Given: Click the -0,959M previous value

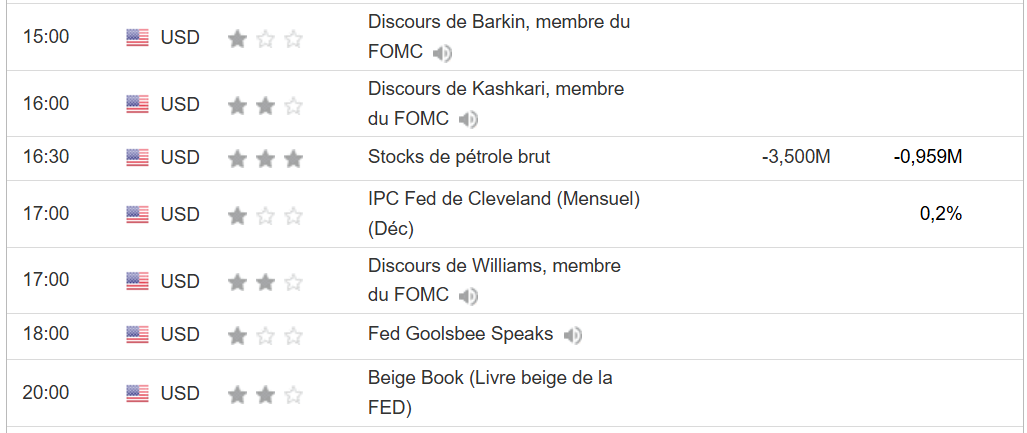Looking at the screenshot, I should [x=928, y=157].
